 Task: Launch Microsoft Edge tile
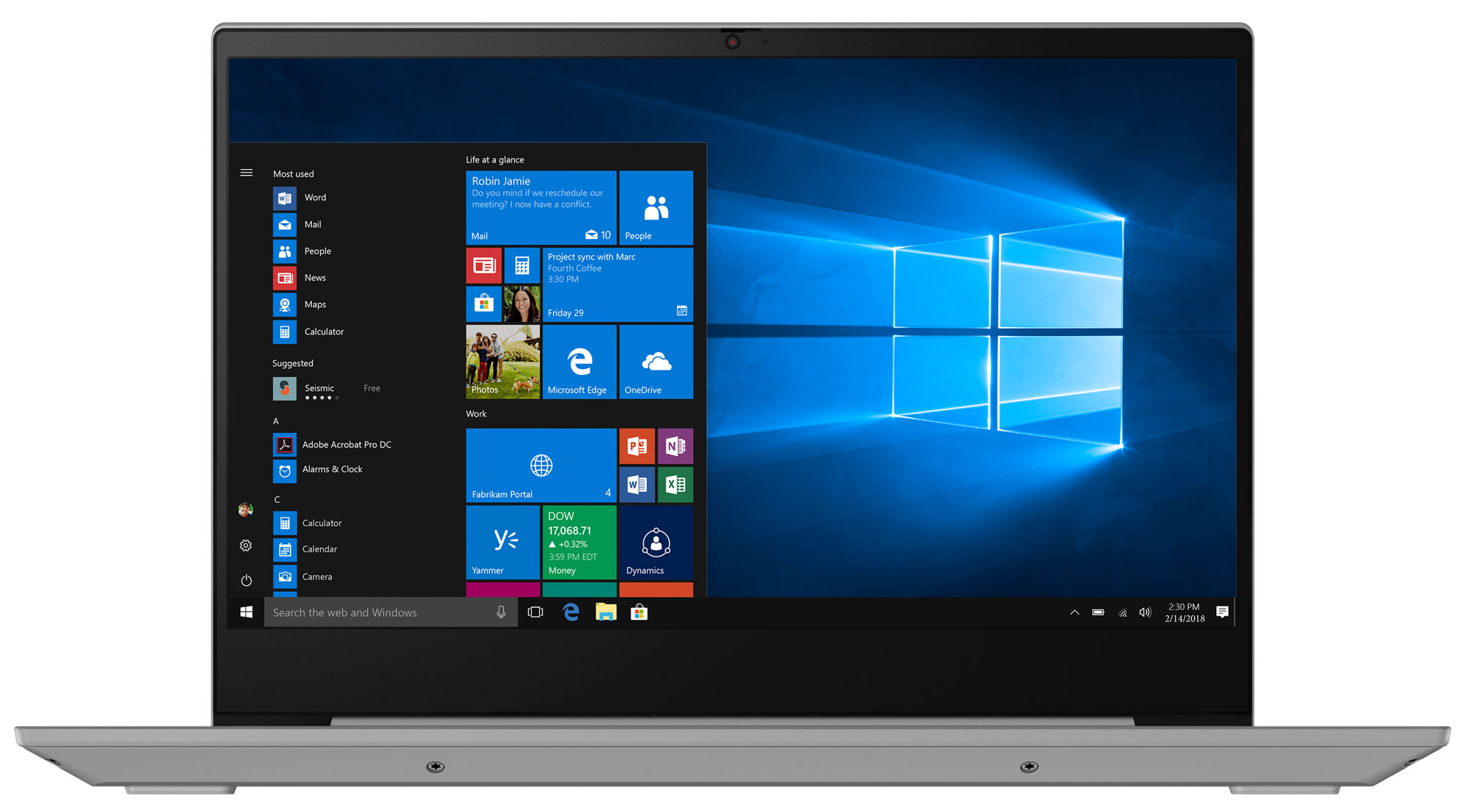pos(579,362)
